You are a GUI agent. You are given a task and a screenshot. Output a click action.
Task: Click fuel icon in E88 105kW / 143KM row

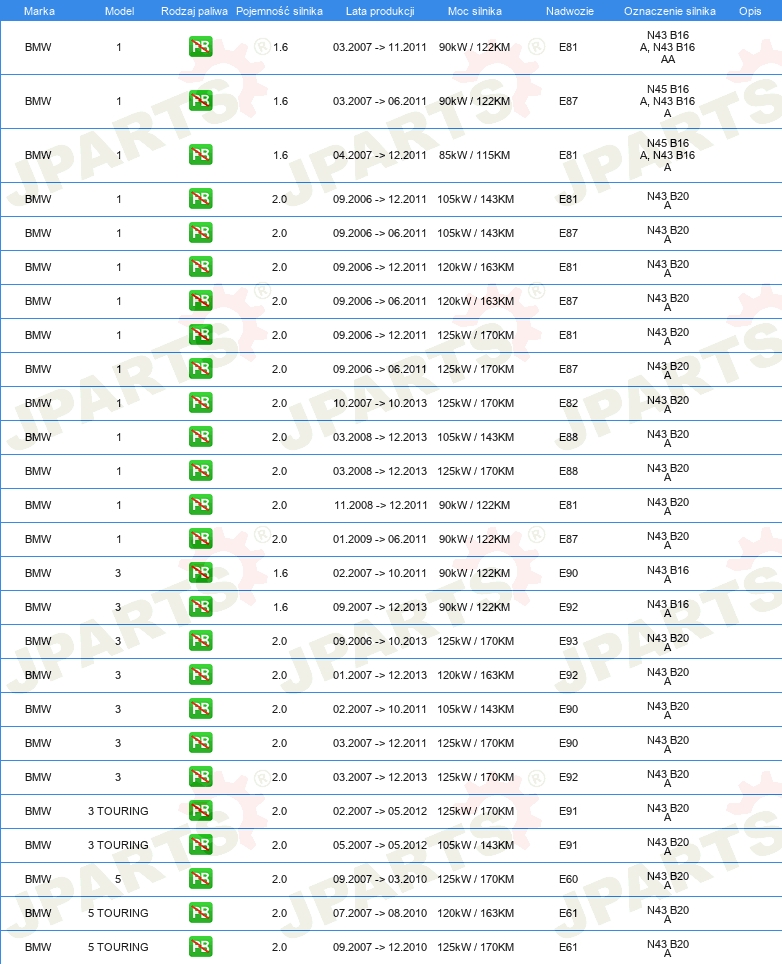tap(200, 437)
